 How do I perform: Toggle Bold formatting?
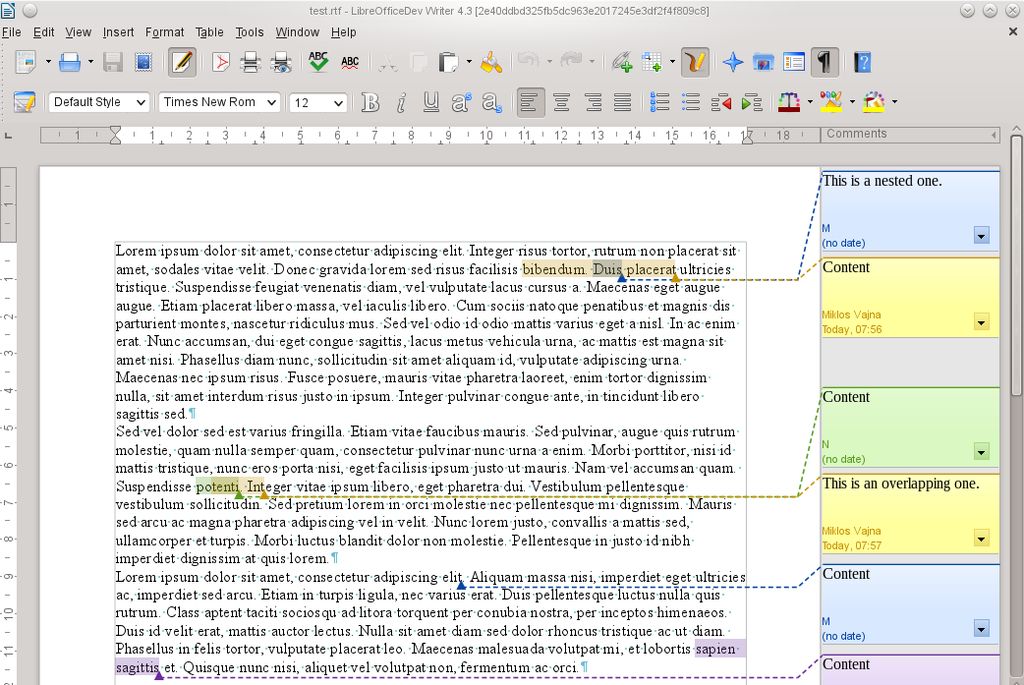370,103
